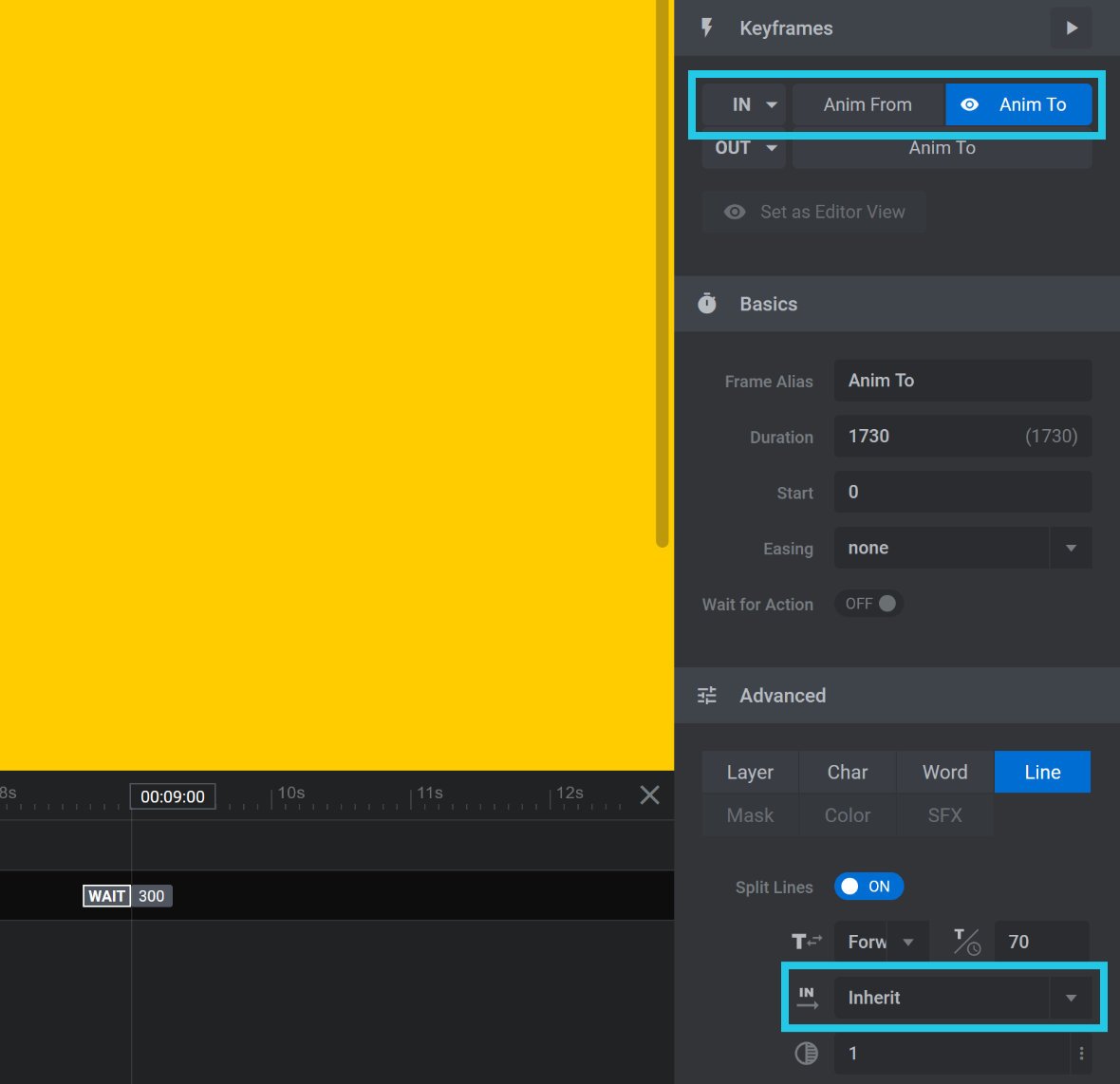Click the IN arrow icon
The height and width of the screenshot is (1084, 1120).
(807, 998)
